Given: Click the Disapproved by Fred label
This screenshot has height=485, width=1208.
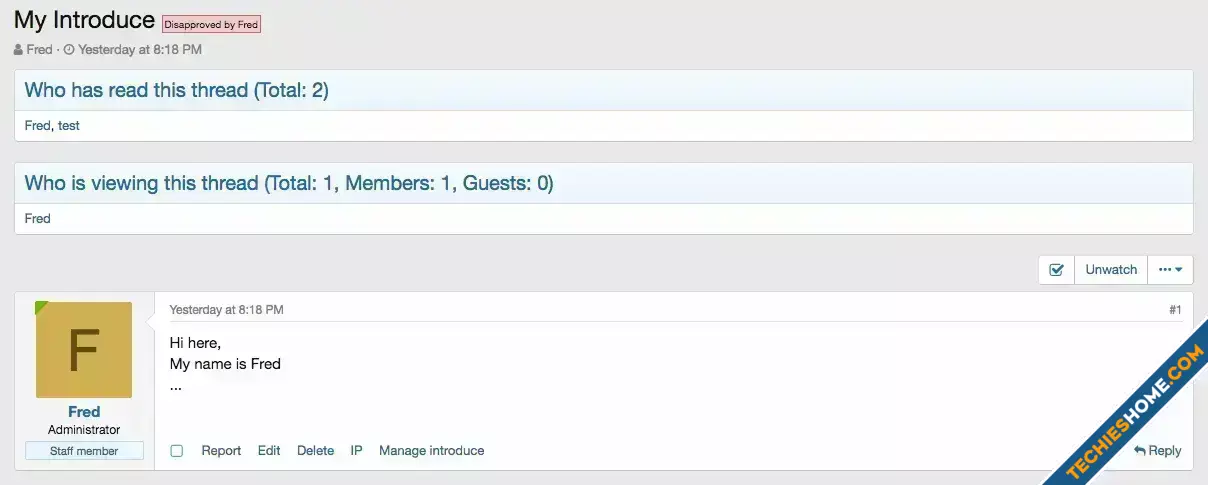Looking at the screenshot, I should tap(211, 25).
